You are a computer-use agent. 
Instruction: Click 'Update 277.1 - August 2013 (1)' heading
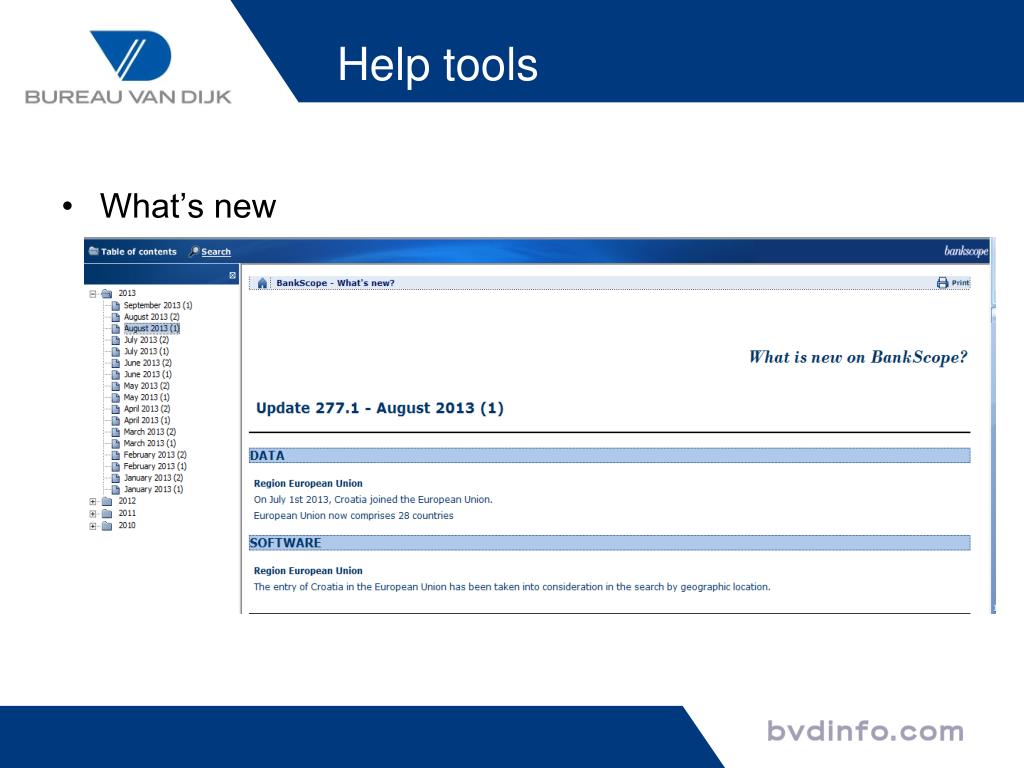click(379, 408)
